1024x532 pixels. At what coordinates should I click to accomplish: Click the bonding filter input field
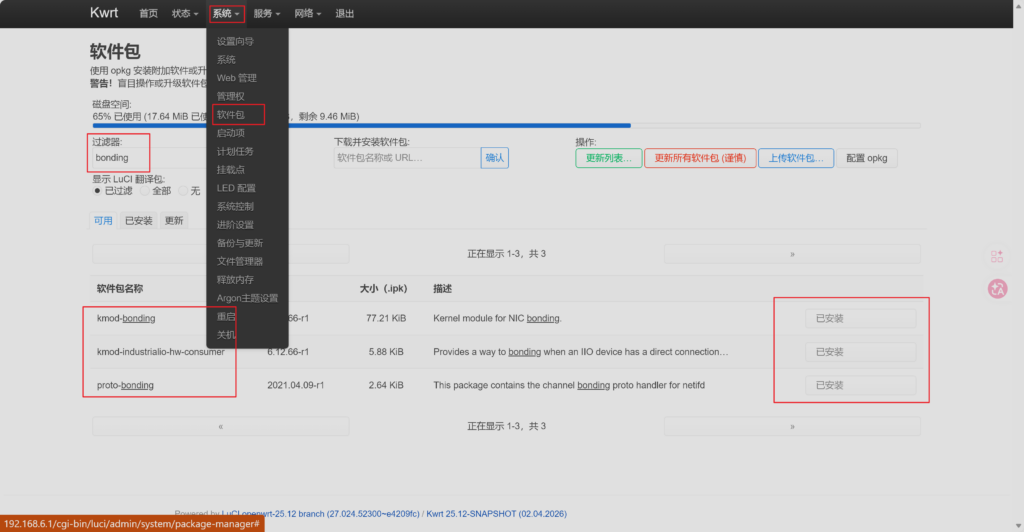120,158
